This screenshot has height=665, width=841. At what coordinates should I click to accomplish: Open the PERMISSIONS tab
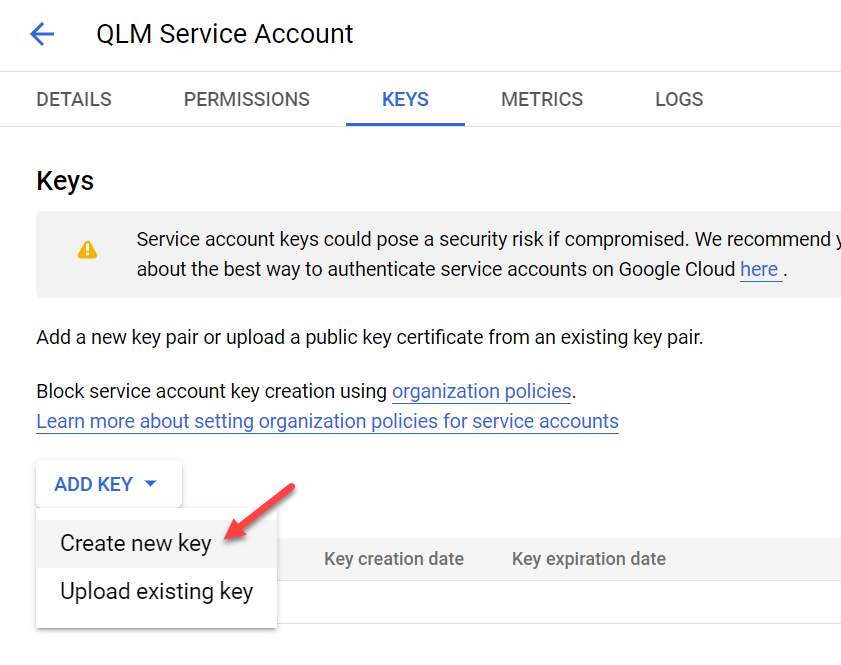coord(247,99)
